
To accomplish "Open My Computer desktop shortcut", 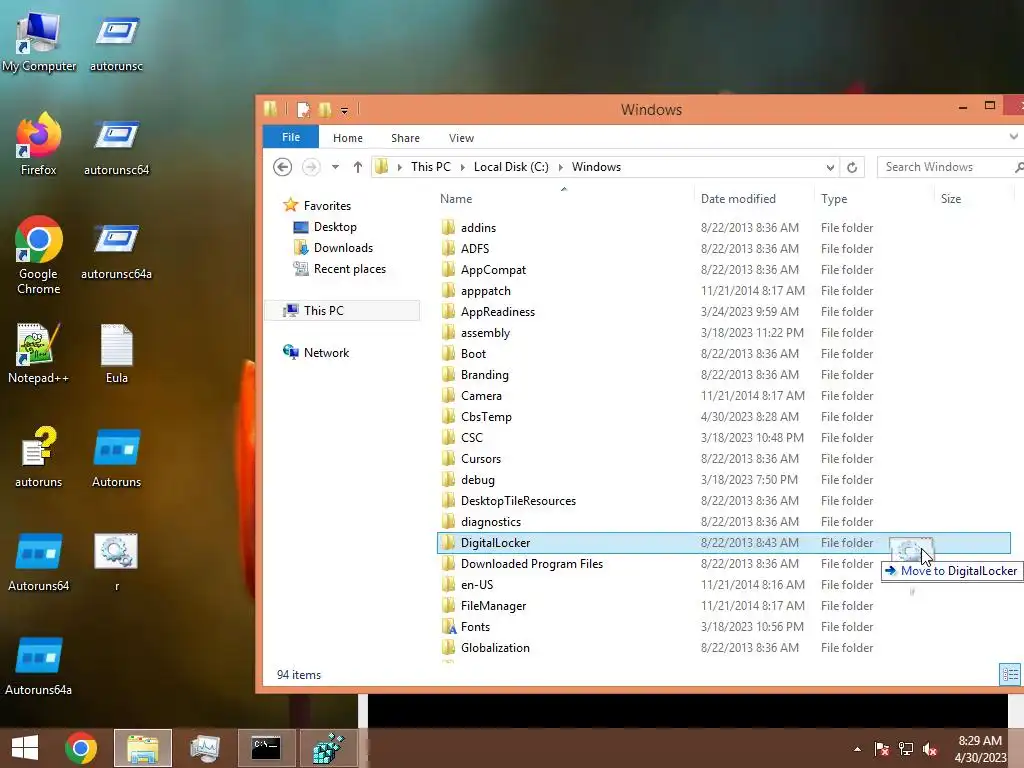I will pyautogui.click(x=39, y=42).
